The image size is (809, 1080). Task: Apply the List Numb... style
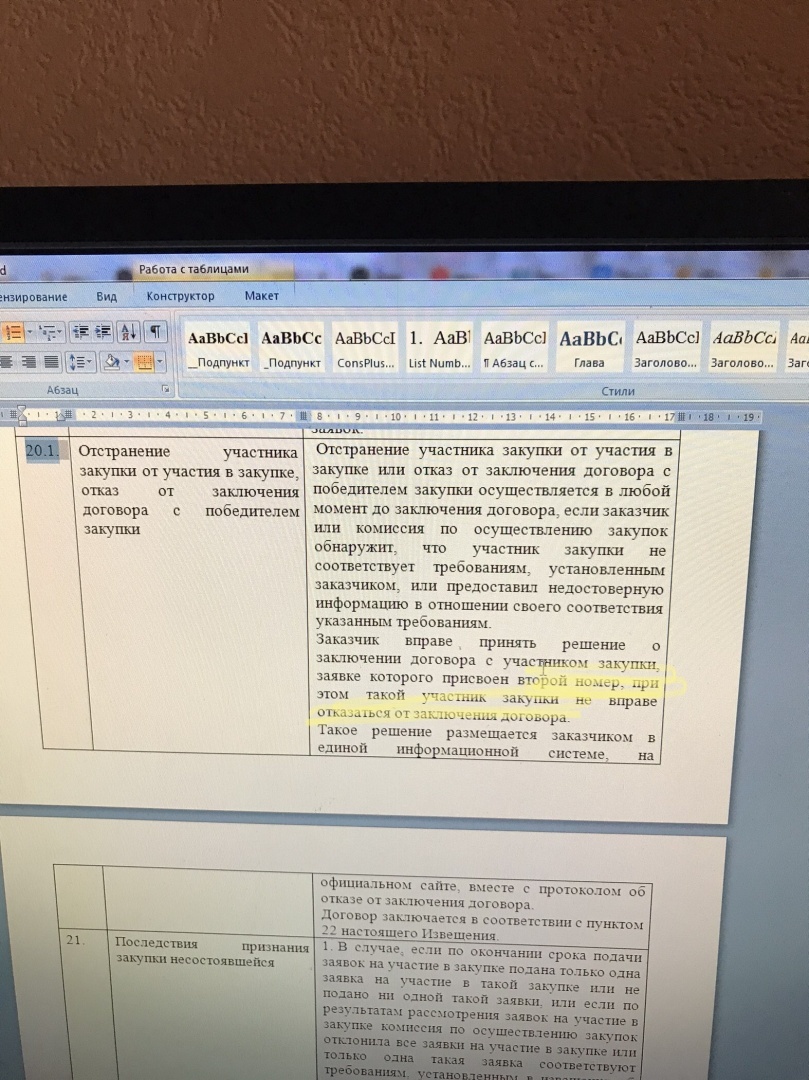439,348
